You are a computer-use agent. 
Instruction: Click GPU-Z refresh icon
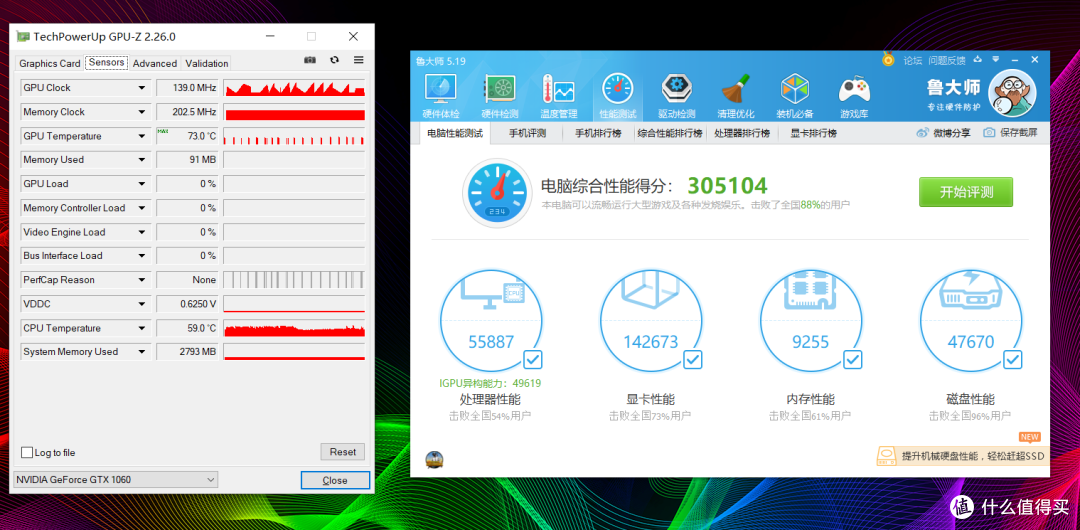point(334,60)
